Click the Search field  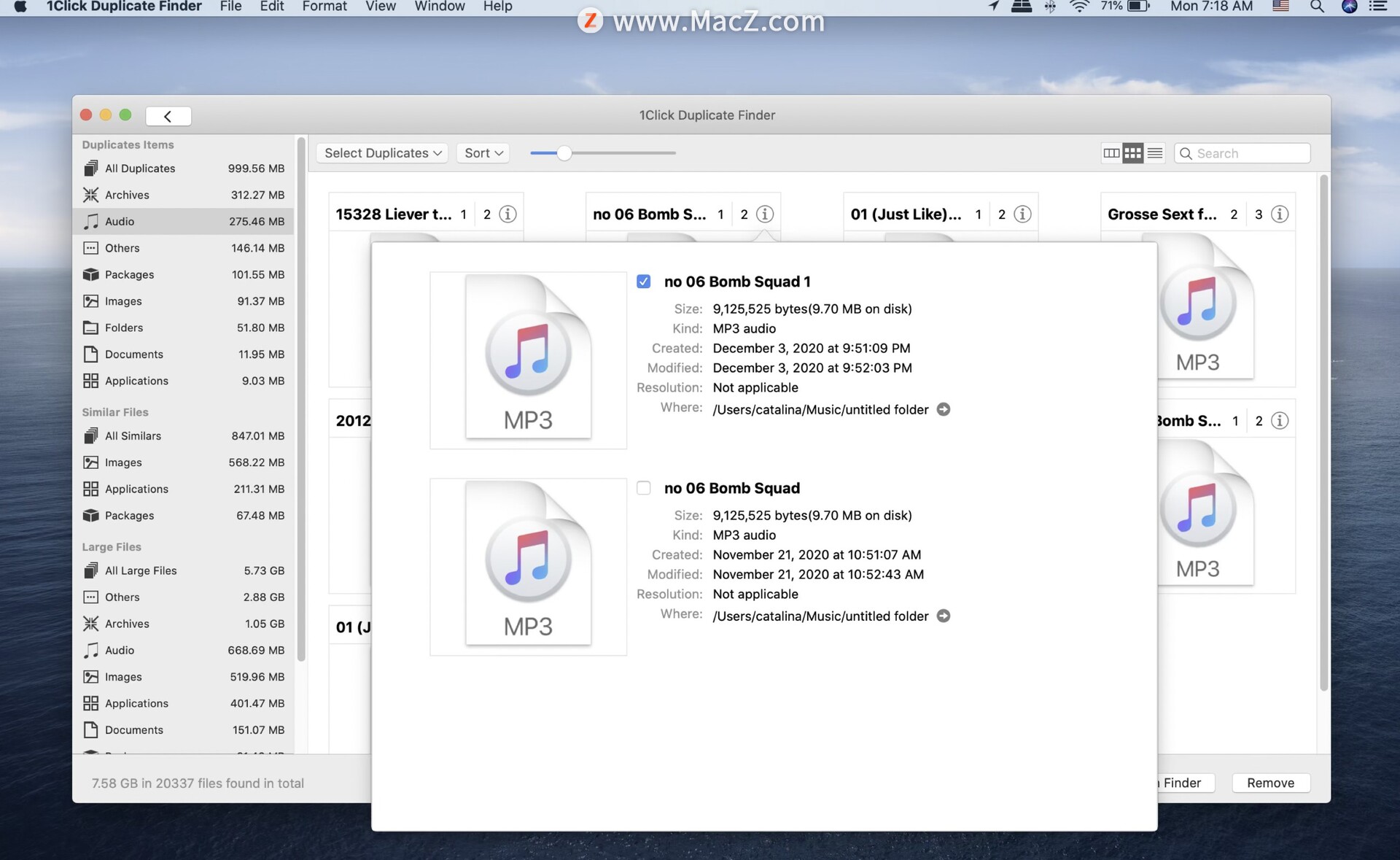click(1242, 153)
